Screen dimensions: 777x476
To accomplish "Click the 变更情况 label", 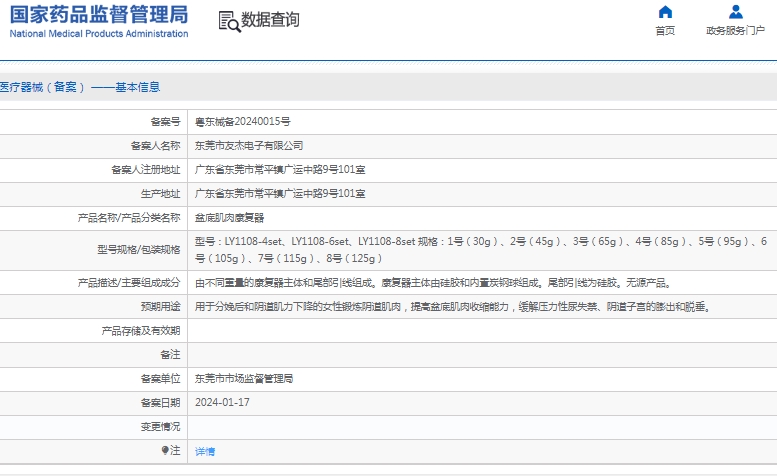I will pyautogui.click(x=161, y=427).
